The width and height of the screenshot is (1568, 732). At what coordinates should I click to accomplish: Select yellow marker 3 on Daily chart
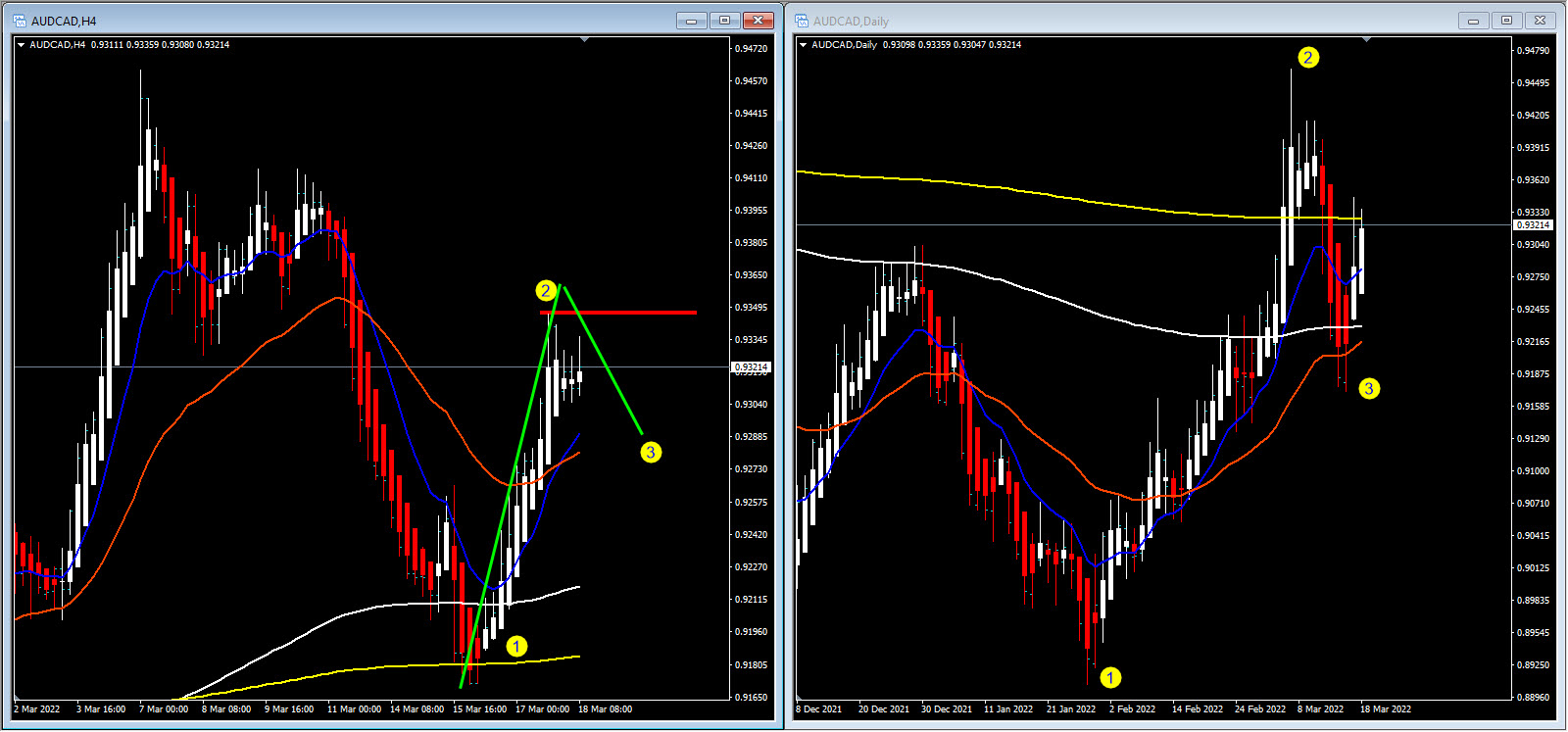(x=1369, y=388)
